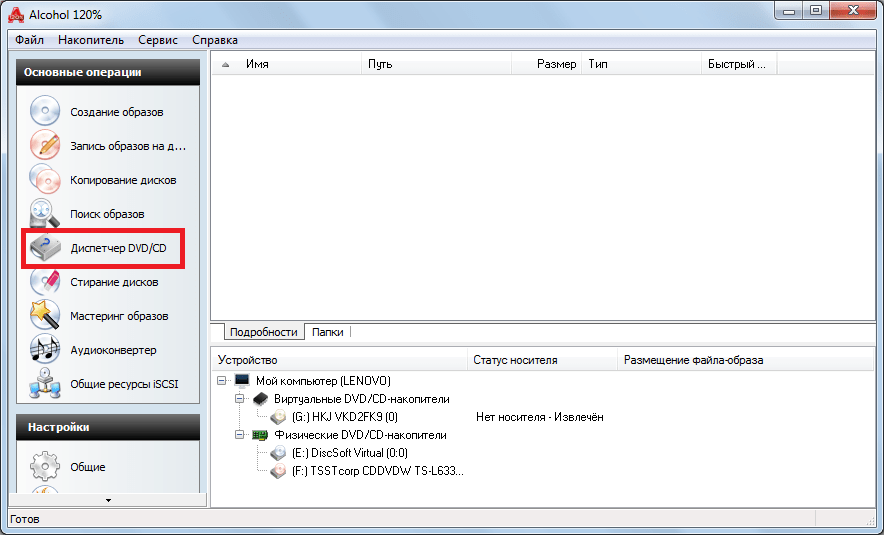Click the Erase Discs eraser icon
Image resolution: width=884 pixels, height=535 pixels.
[x=45, y=281]
